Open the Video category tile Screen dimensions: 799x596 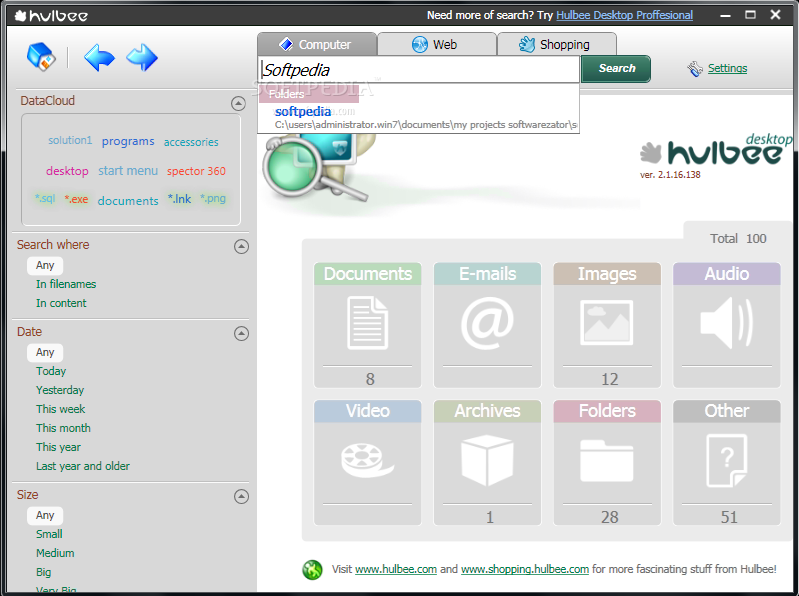(367, 463)
